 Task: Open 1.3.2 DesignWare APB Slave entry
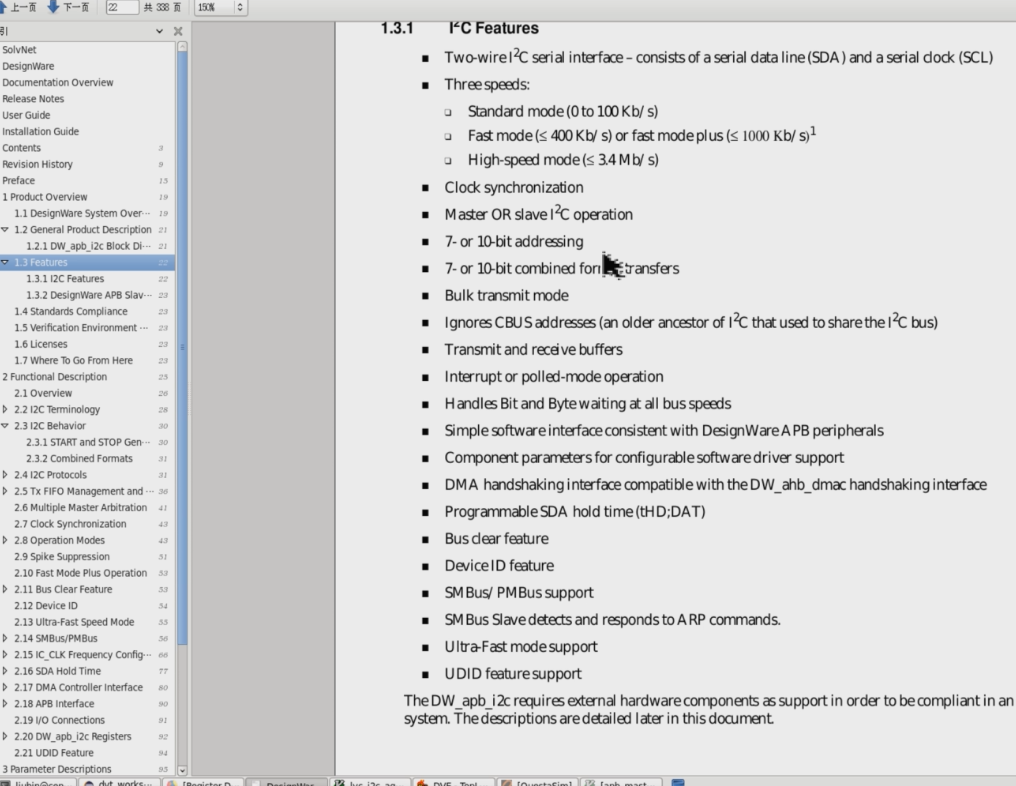(89, 295)
